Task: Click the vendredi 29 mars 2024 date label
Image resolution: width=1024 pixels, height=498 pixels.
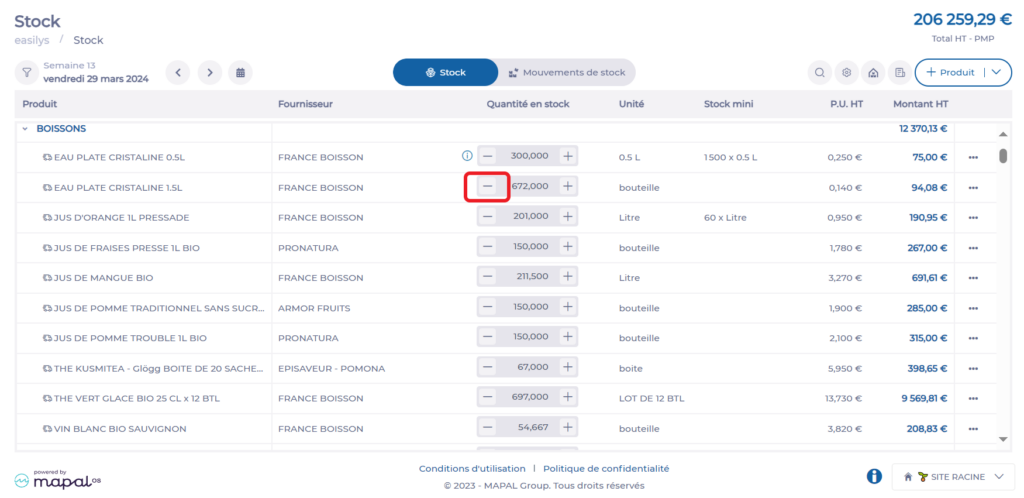Action: tap(96, 79)
